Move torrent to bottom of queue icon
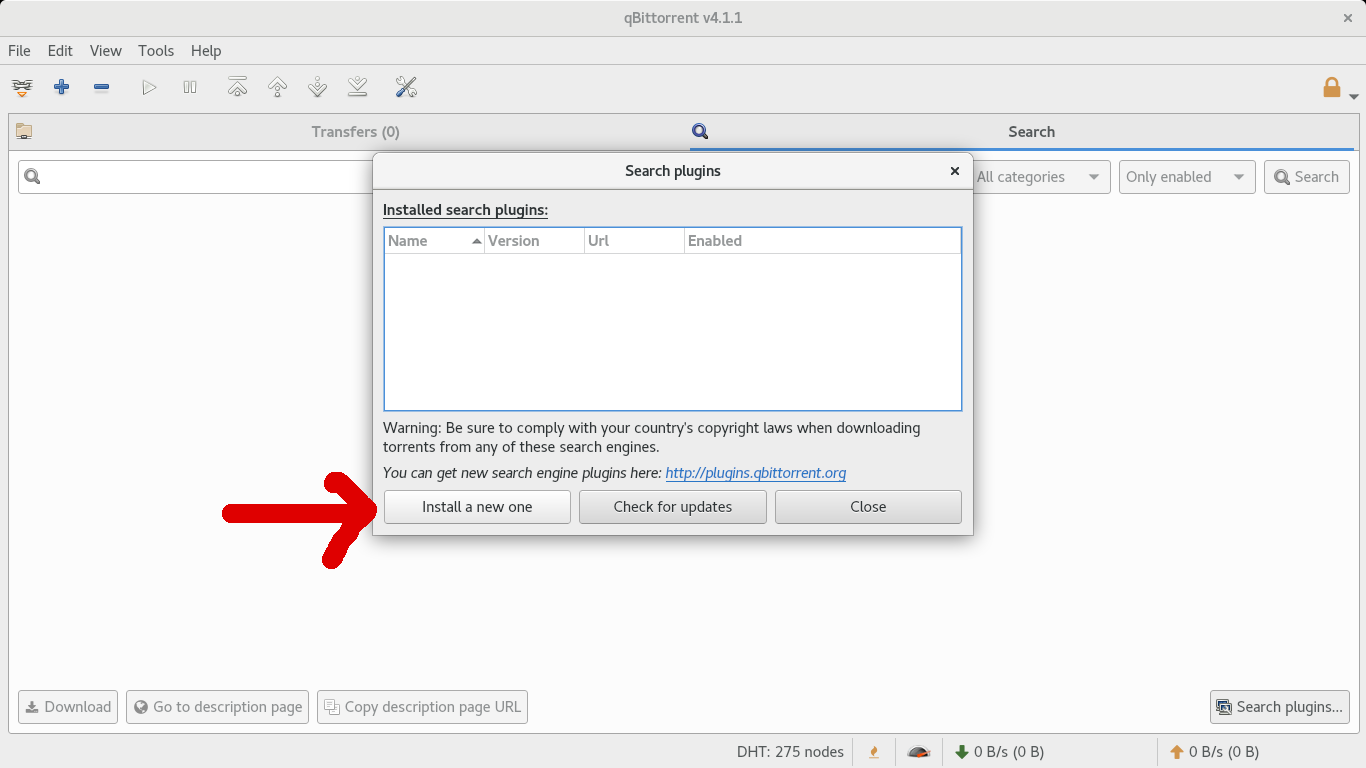Screen dimensions: 1366x768 point(358,88)
